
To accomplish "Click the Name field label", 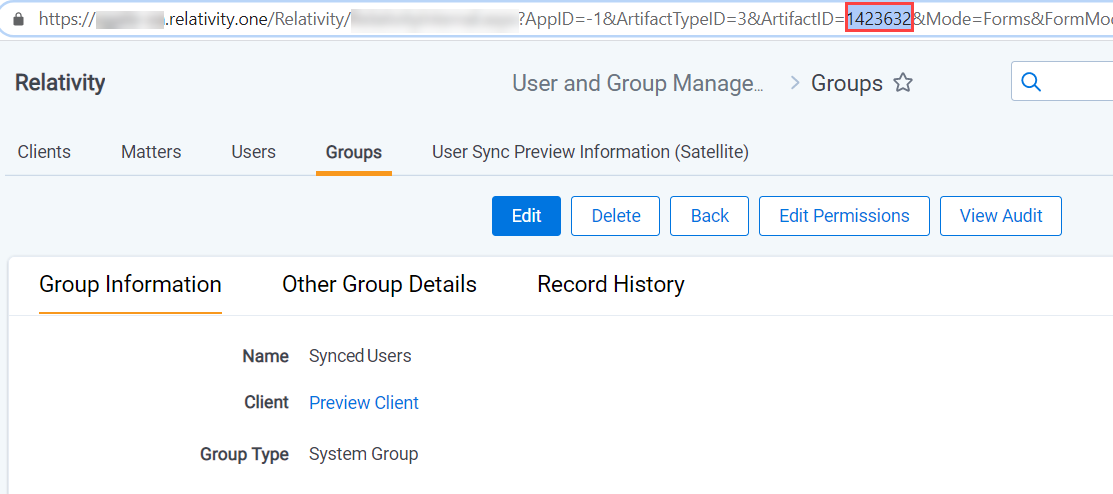I will [265, 356].
